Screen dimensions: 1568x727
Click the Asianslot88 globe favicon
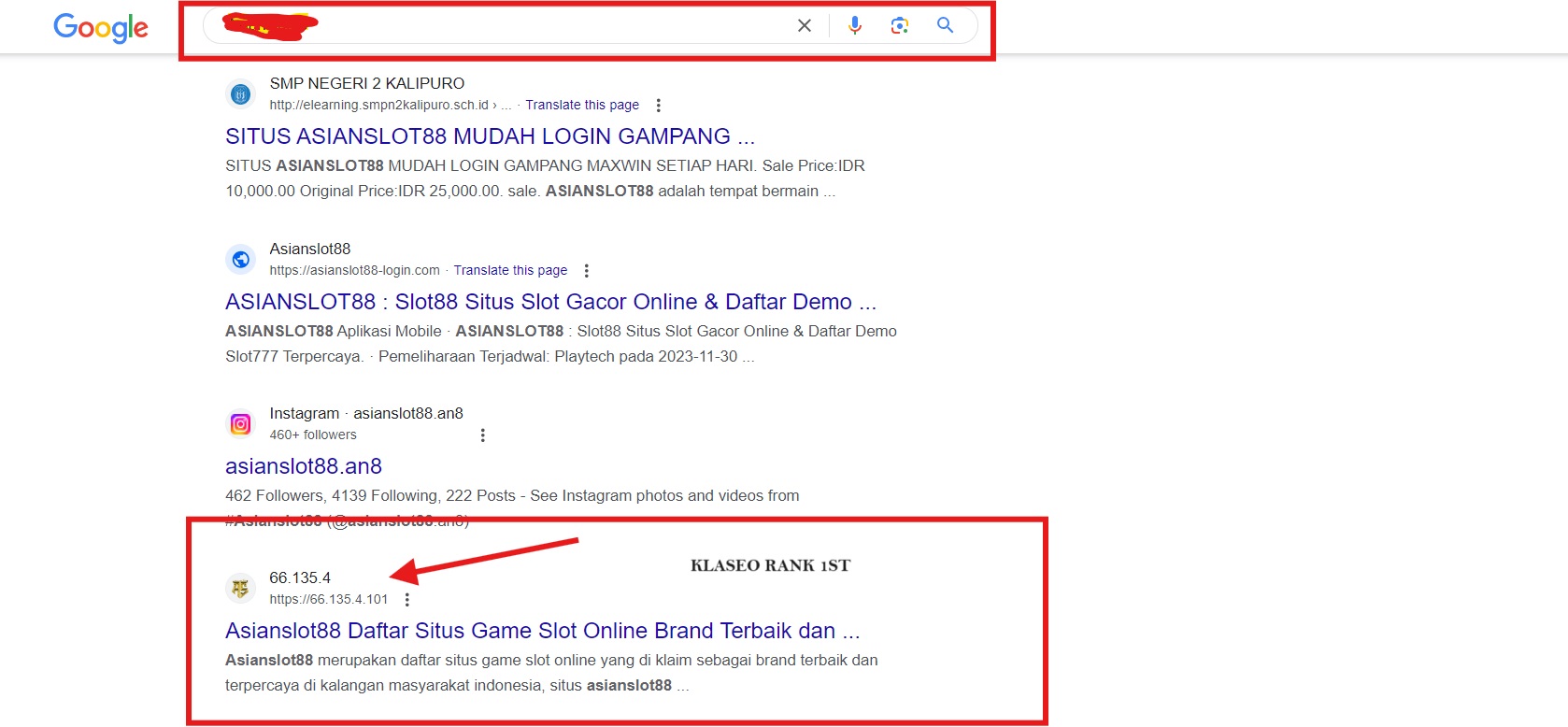(x=241, y=260)
